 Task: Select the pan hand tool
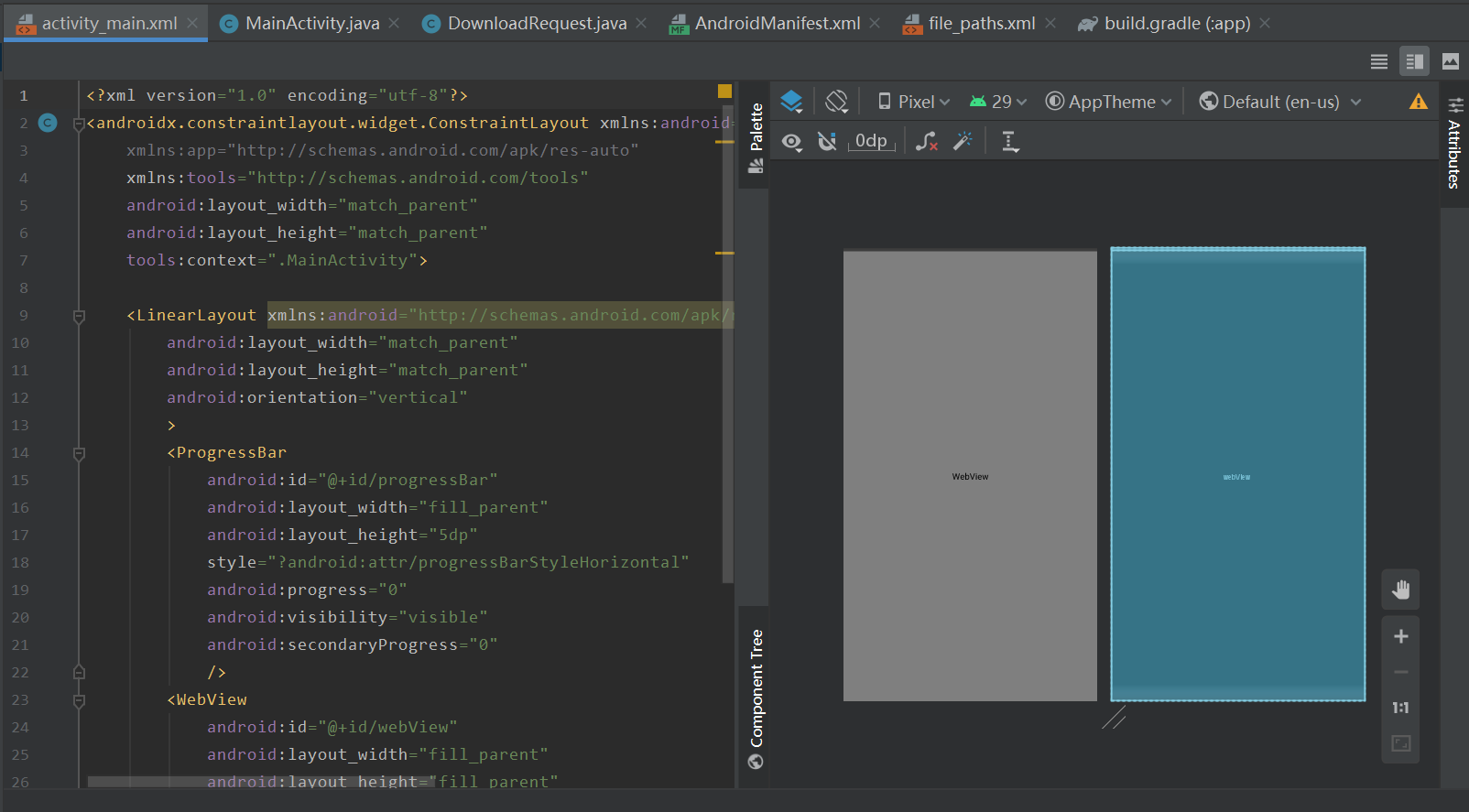click(x=1401, y=590)
